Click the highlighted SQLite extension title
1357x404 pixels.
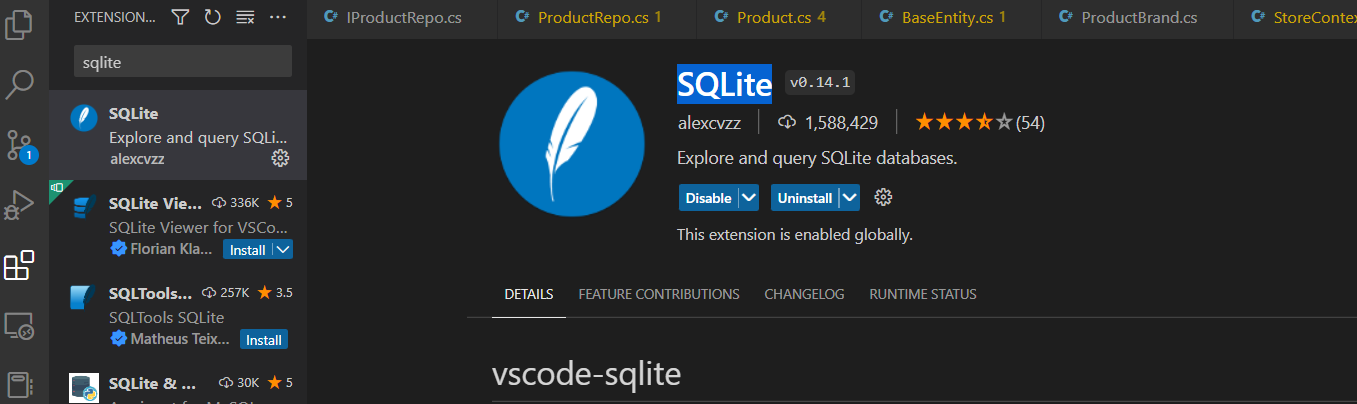(724, 83)
